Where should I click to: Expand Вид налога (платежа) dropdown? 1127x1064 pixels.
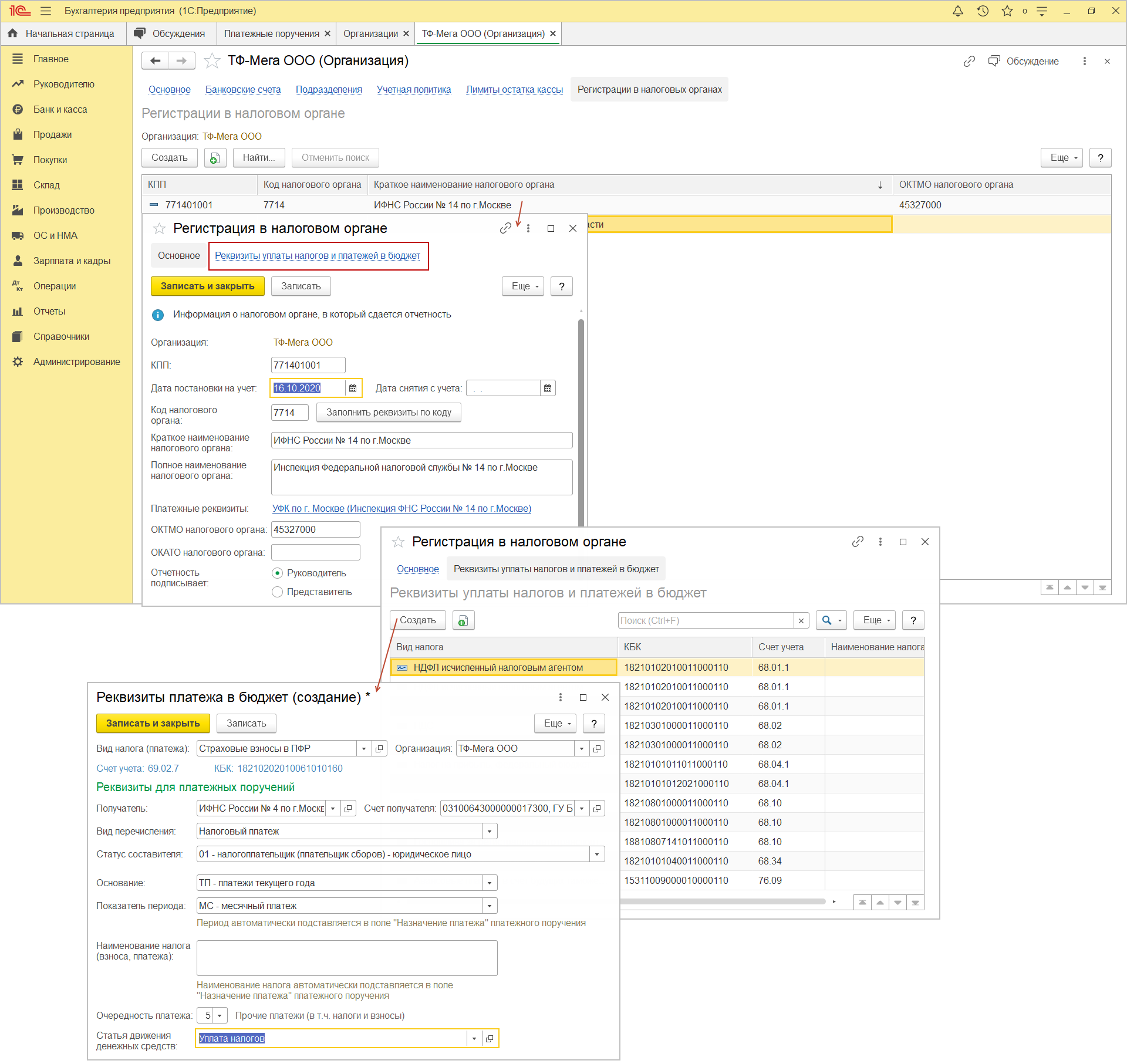point(364,749)
